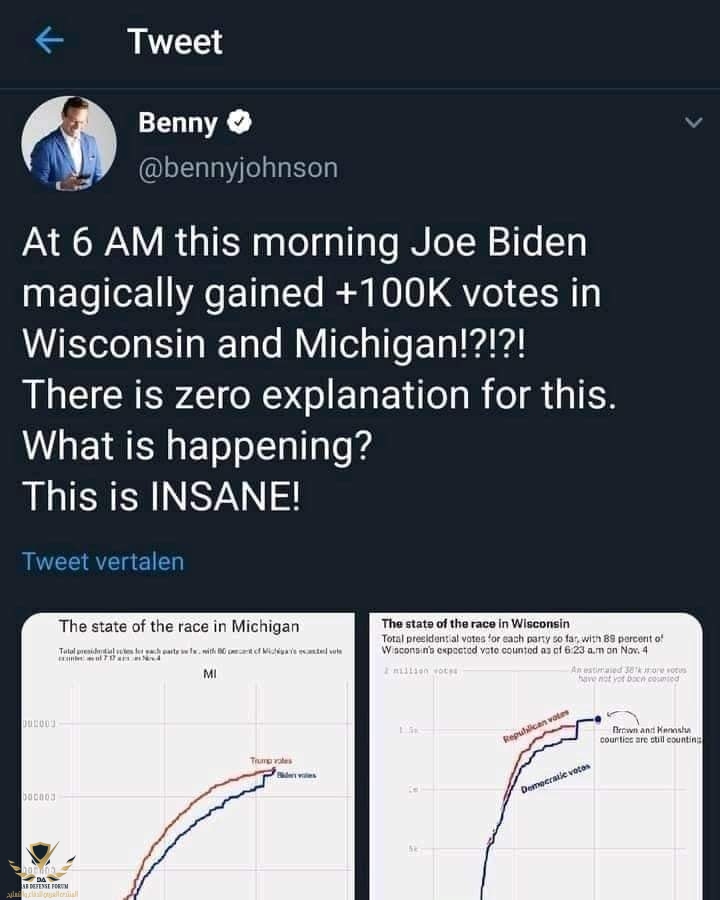Click the display name "Benny"

[x=177, y=124]
